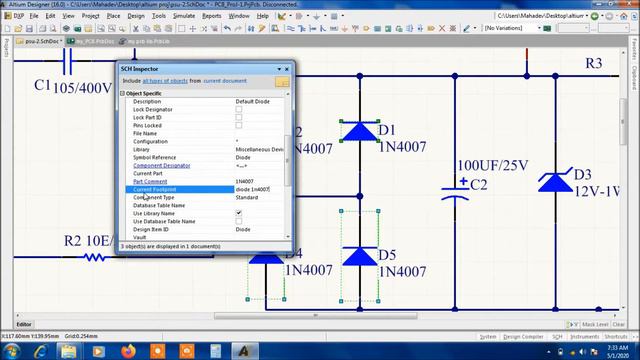
Task: Select the GND power port tool
Action: 344,29
